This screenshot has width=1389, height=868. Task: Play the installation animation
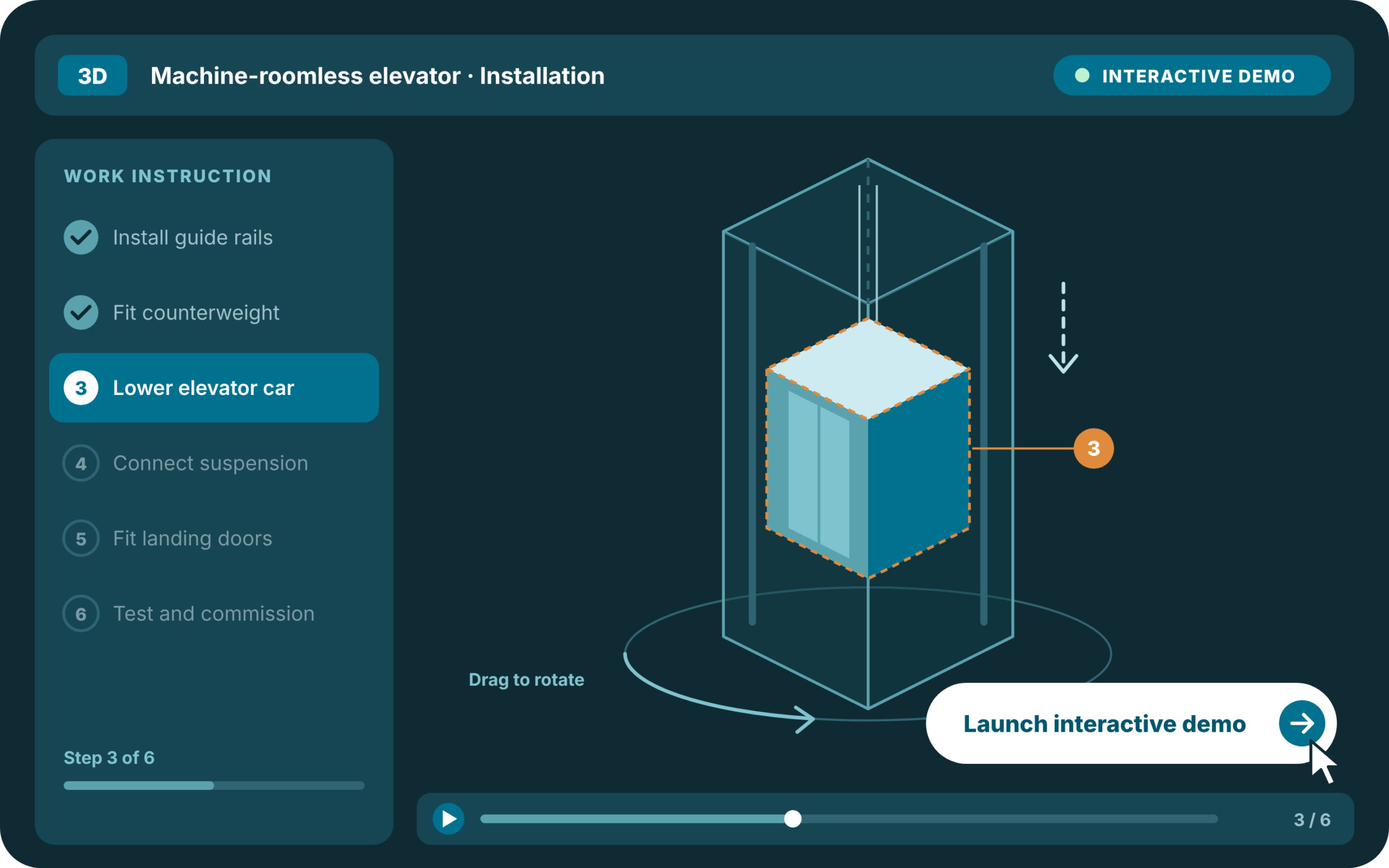[x=448, y=819]
